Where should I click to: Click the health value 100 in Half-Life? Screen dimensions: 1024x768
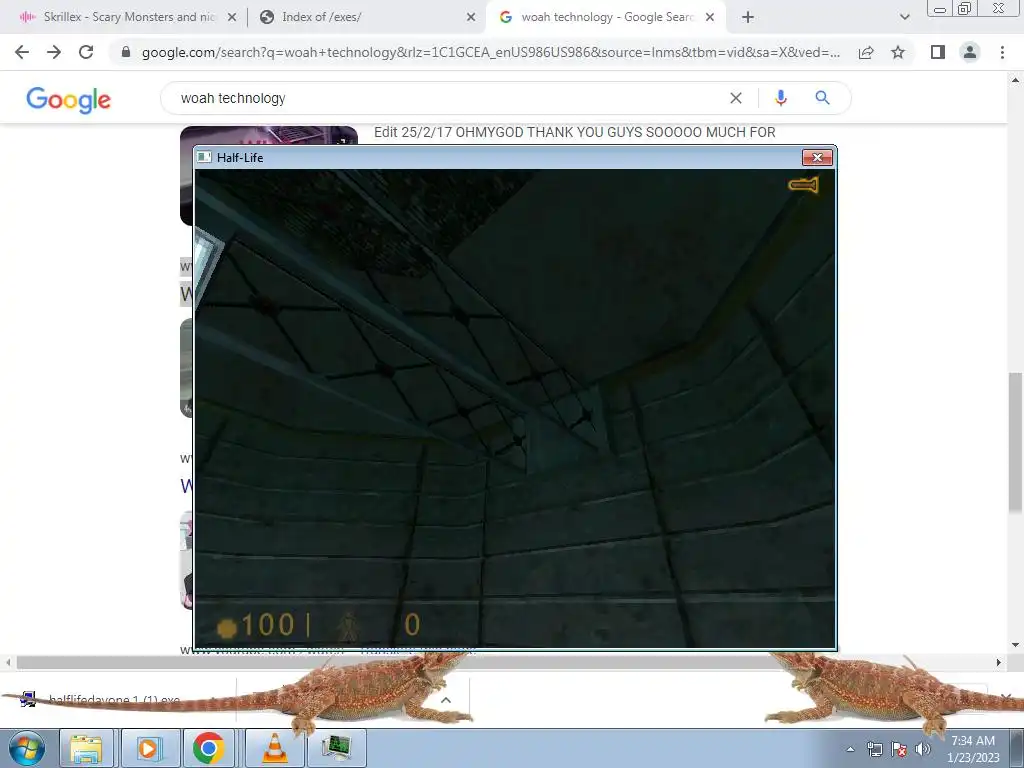point(267,626)
